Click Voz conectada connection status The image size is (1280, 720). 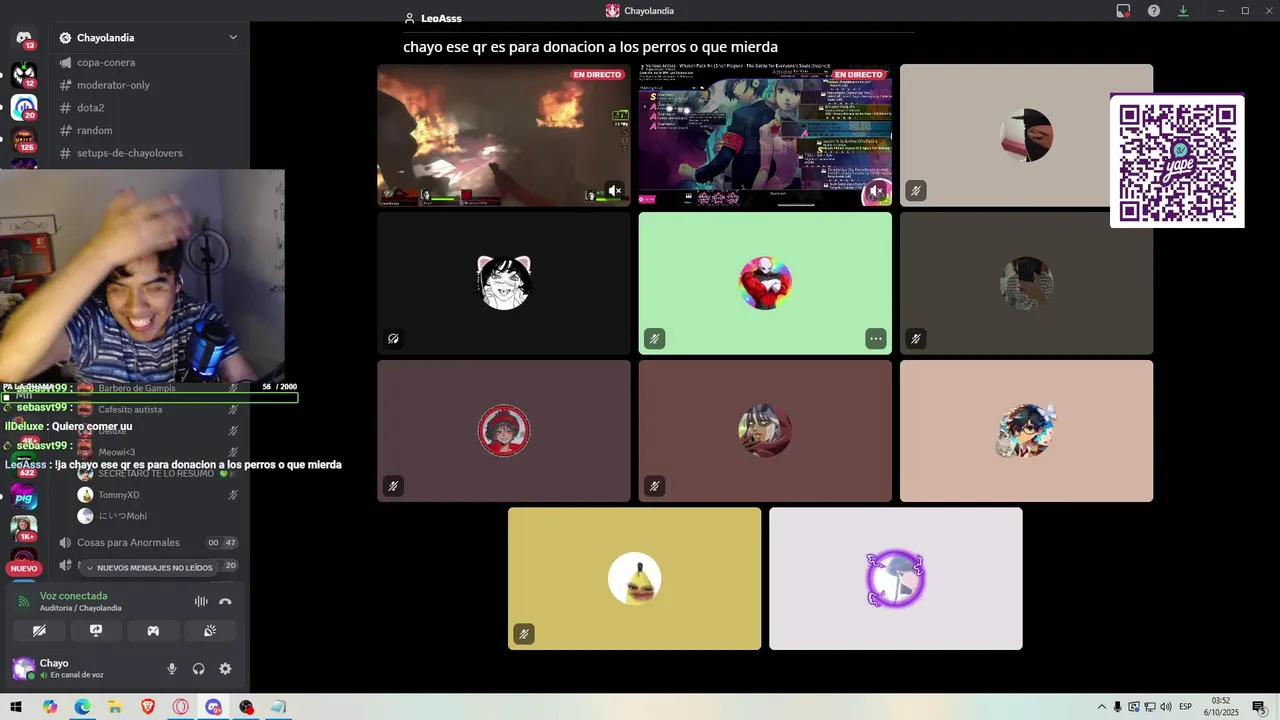click(73, 596)
